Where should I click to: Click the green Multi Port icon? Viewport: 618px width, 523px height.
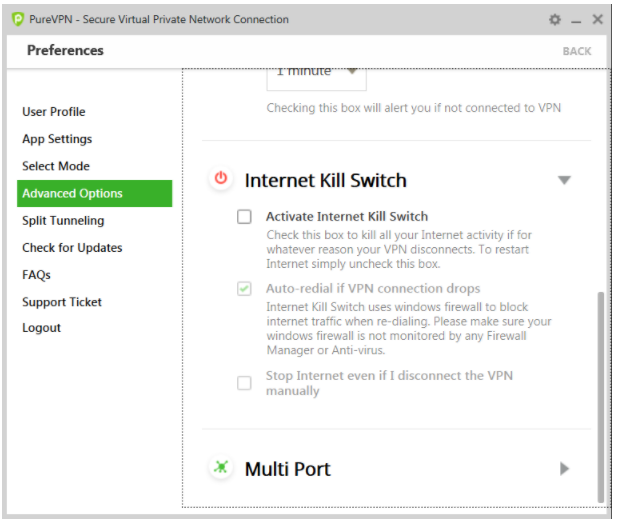tap(221, 467)
